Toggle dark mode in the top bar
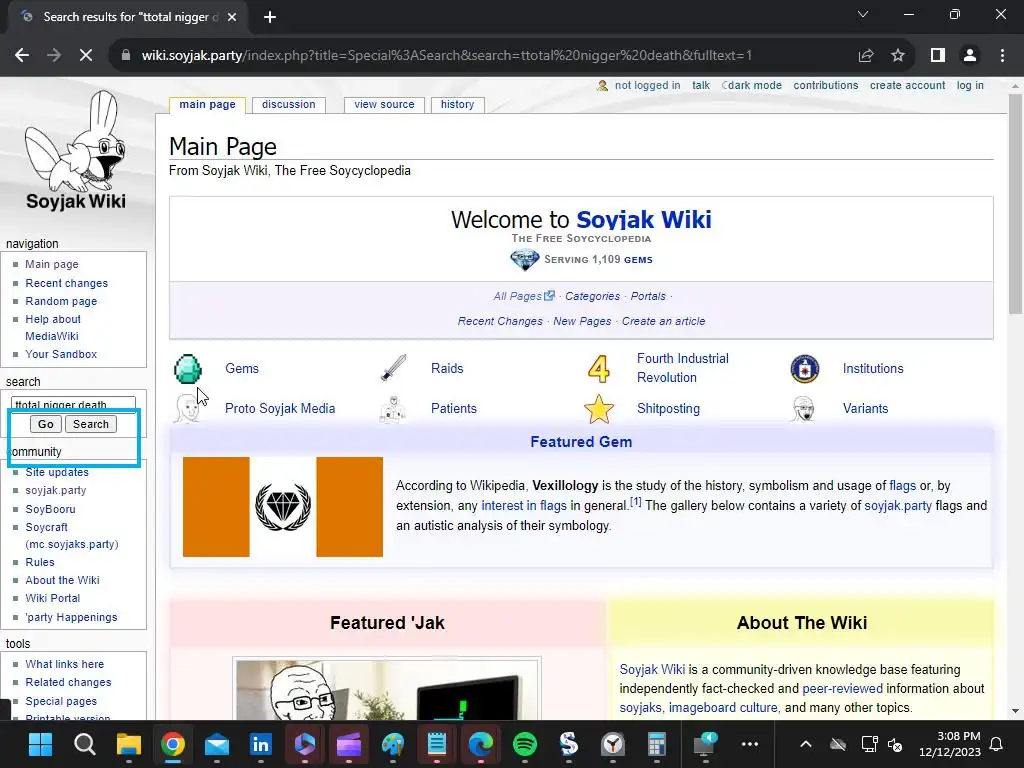This screenshot has height=768, width=1024. (752, 86)
